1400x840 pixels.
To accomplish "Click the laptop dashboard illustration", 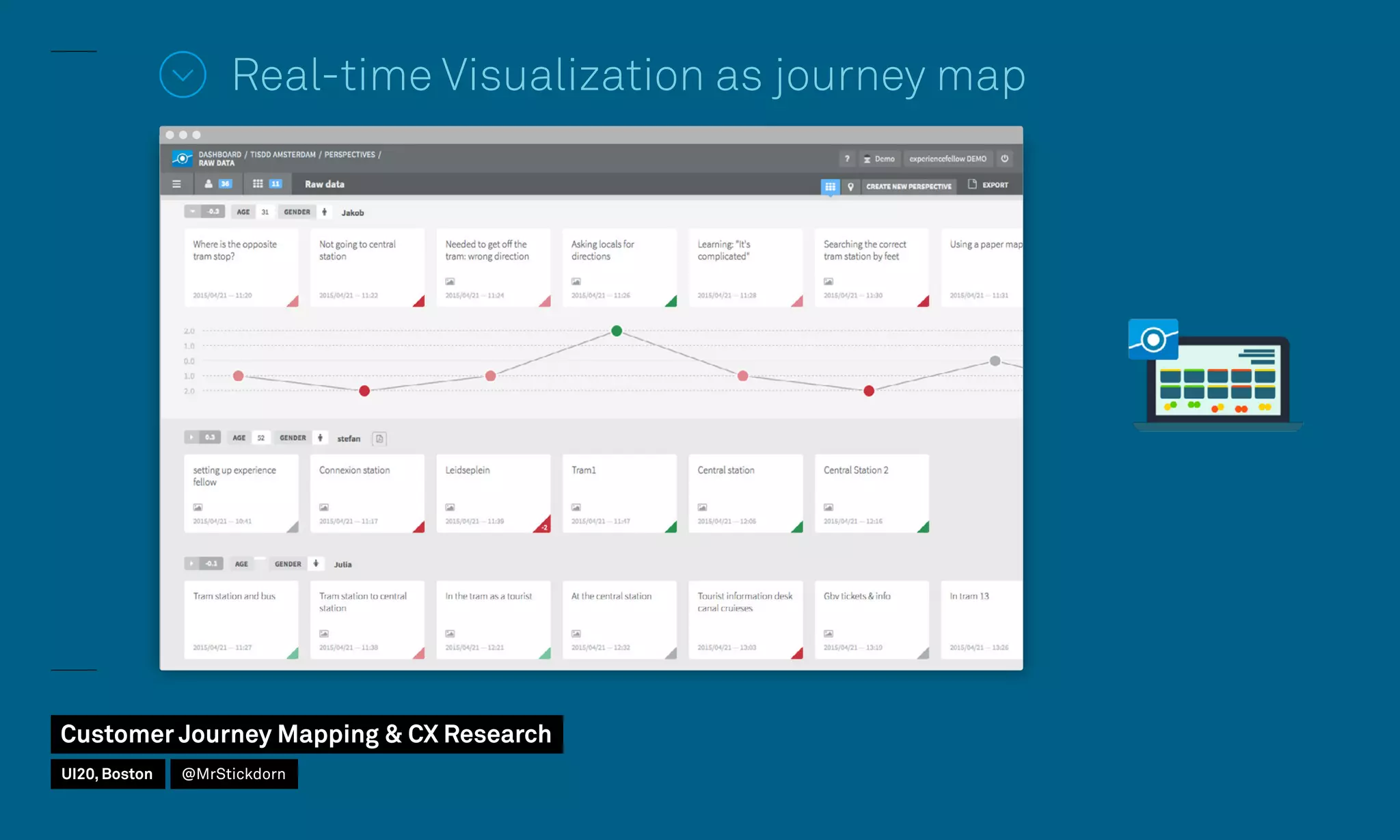I will coord(1215,375).
